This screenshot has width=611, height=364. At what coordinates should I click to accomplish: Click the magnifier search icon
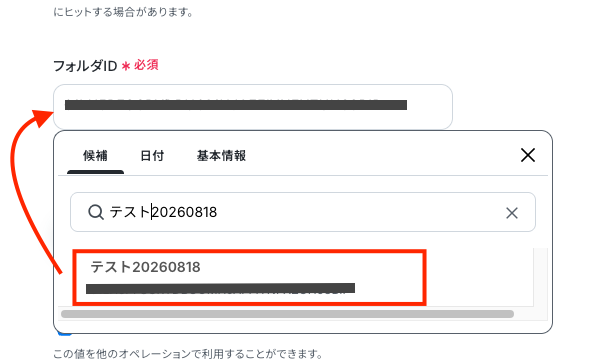95,212
